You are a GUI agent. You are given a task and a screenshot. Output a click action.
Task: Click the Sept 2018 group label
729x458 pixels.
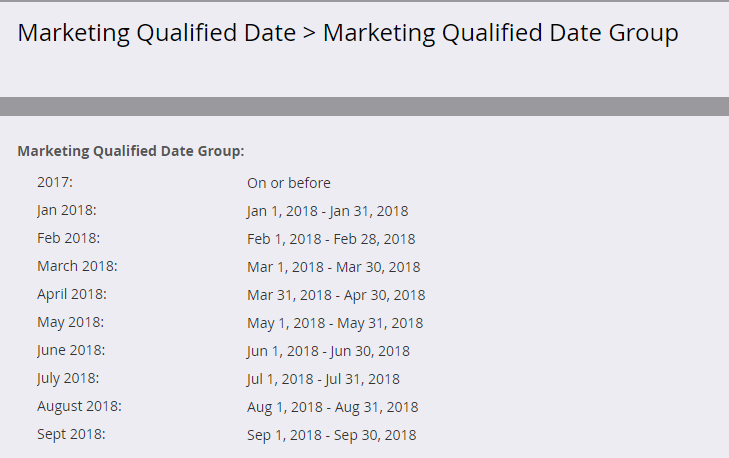71,434
